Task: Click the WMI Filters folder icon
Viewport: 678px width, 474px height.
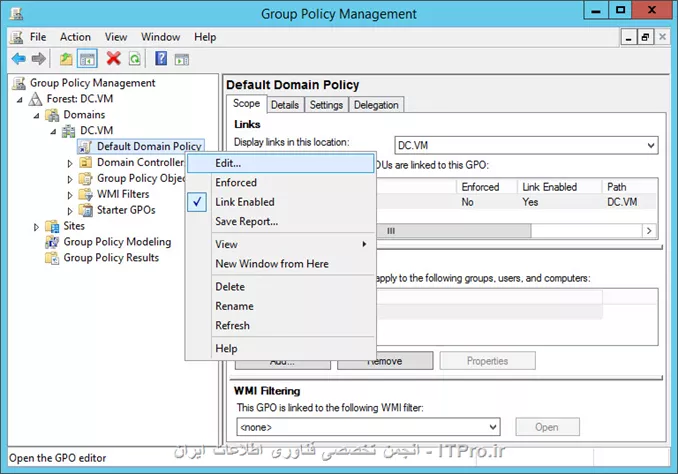Action: coord(86,194)
